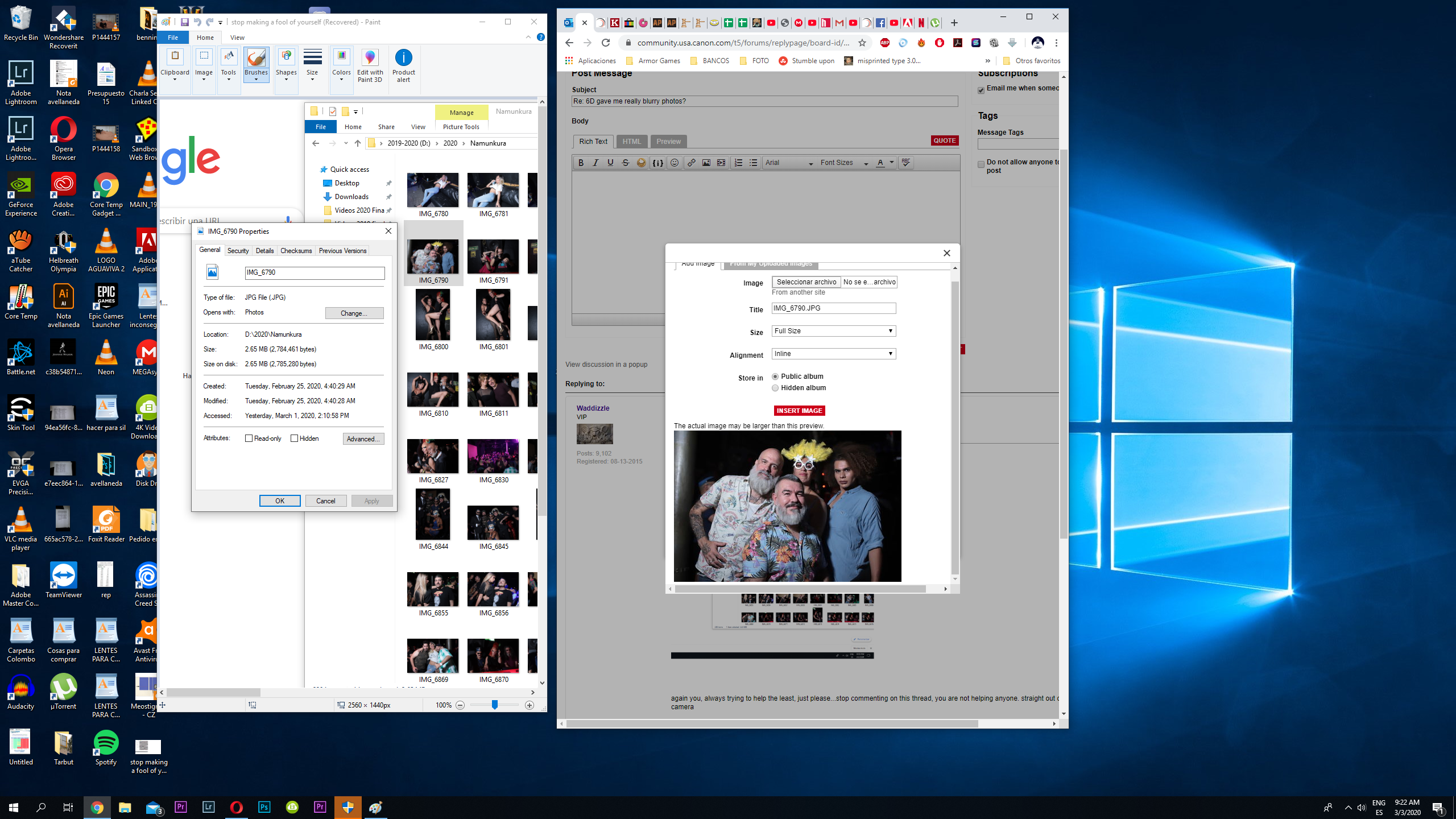
Task: Click the Numbered List icon in the editor
Action: click(738, 163)
